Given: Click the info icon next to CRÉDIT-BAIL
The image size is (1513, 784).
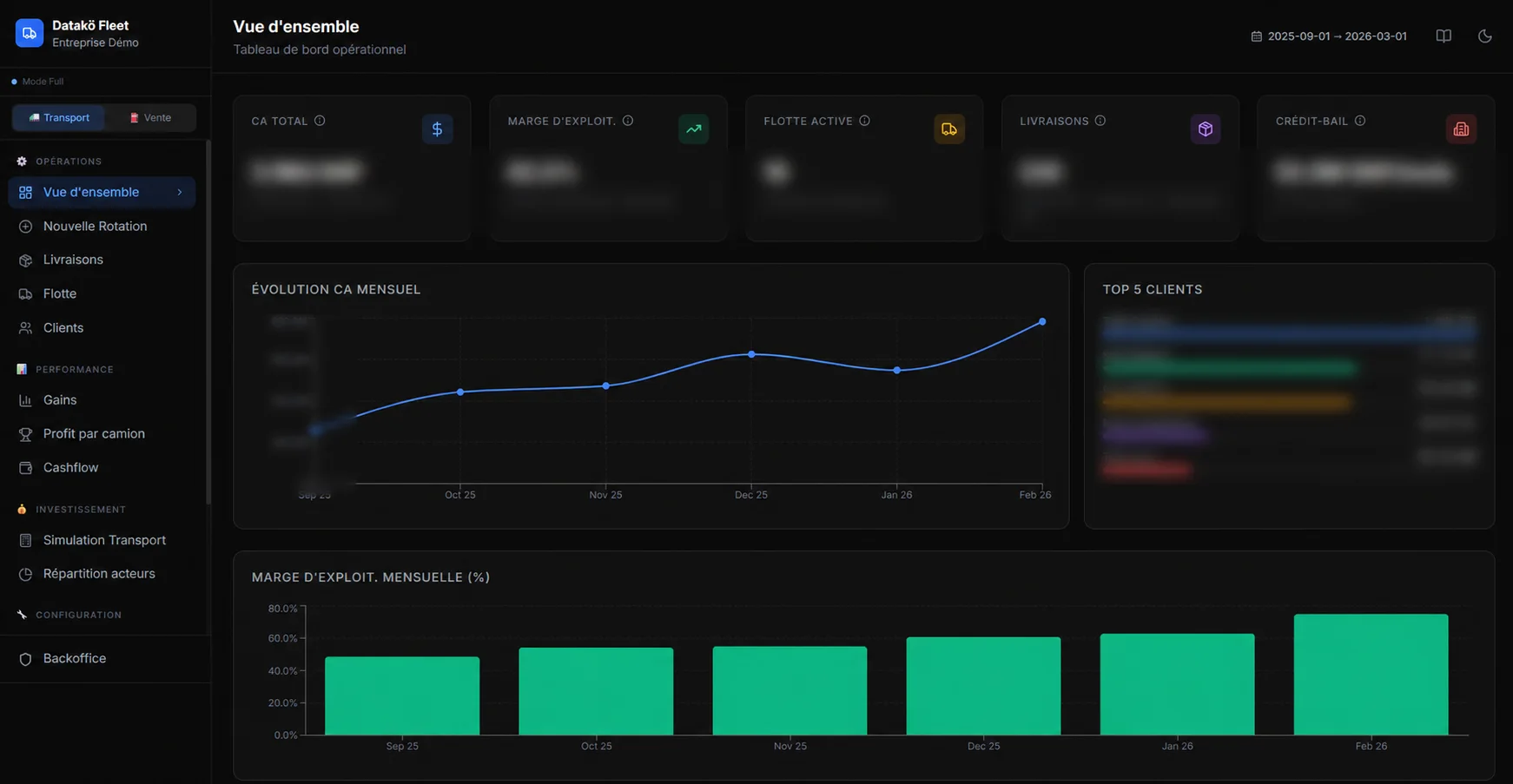Looking at the screenshot, I should (x=1360, y=121).
